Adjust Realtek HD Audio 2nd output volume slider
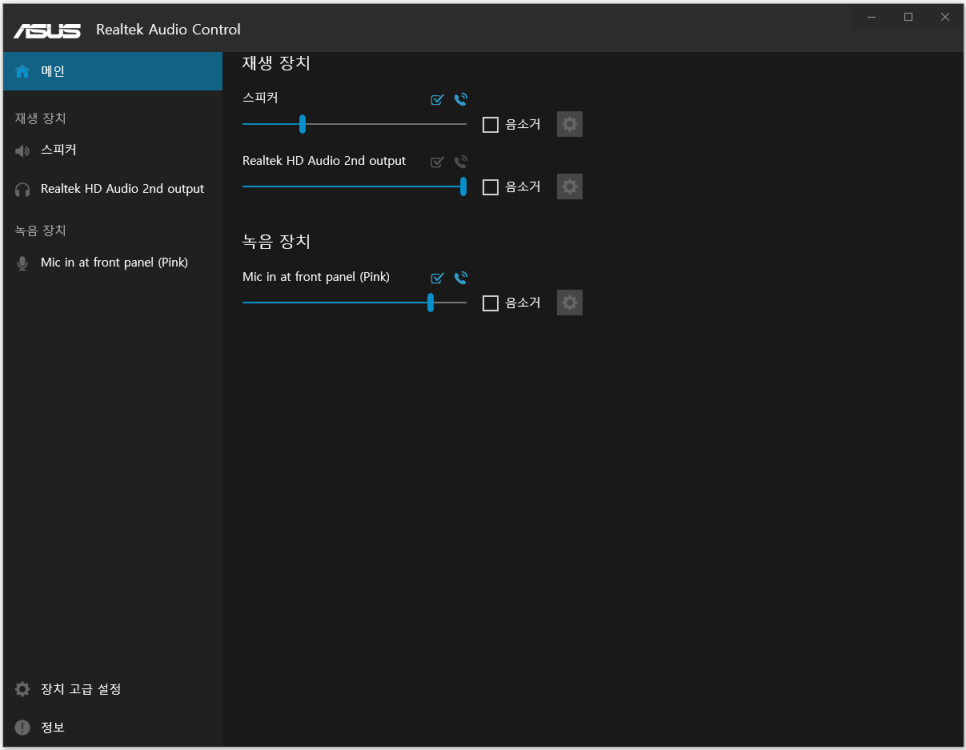 coord(354,186)
